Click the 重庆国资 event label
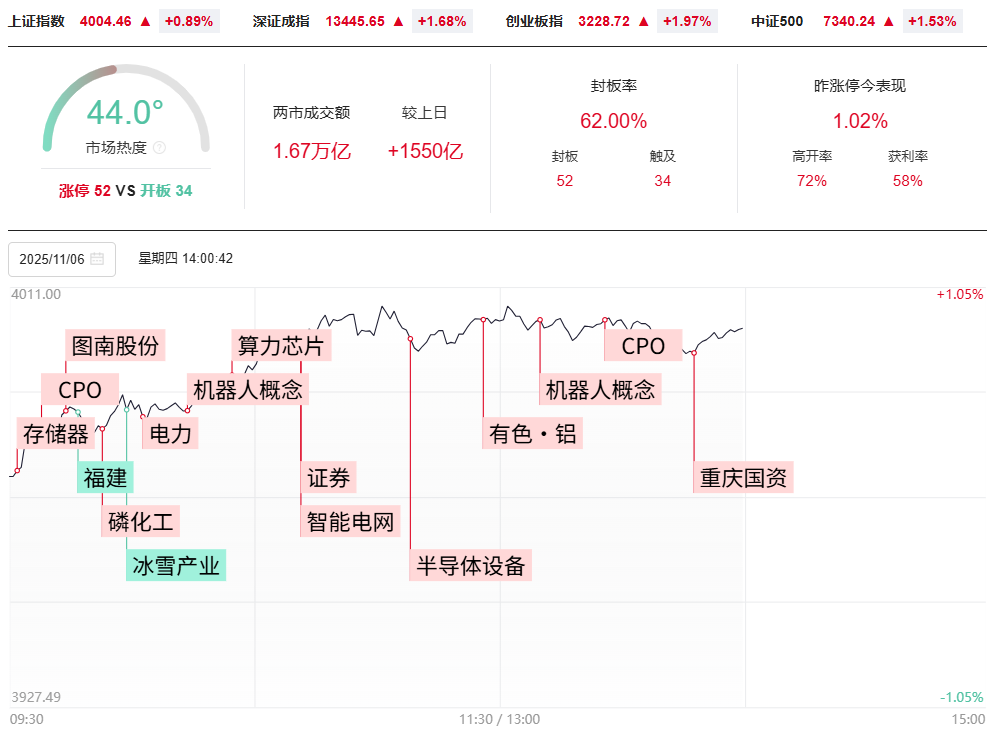Screen dimensions: 999x738 point(744,478)
